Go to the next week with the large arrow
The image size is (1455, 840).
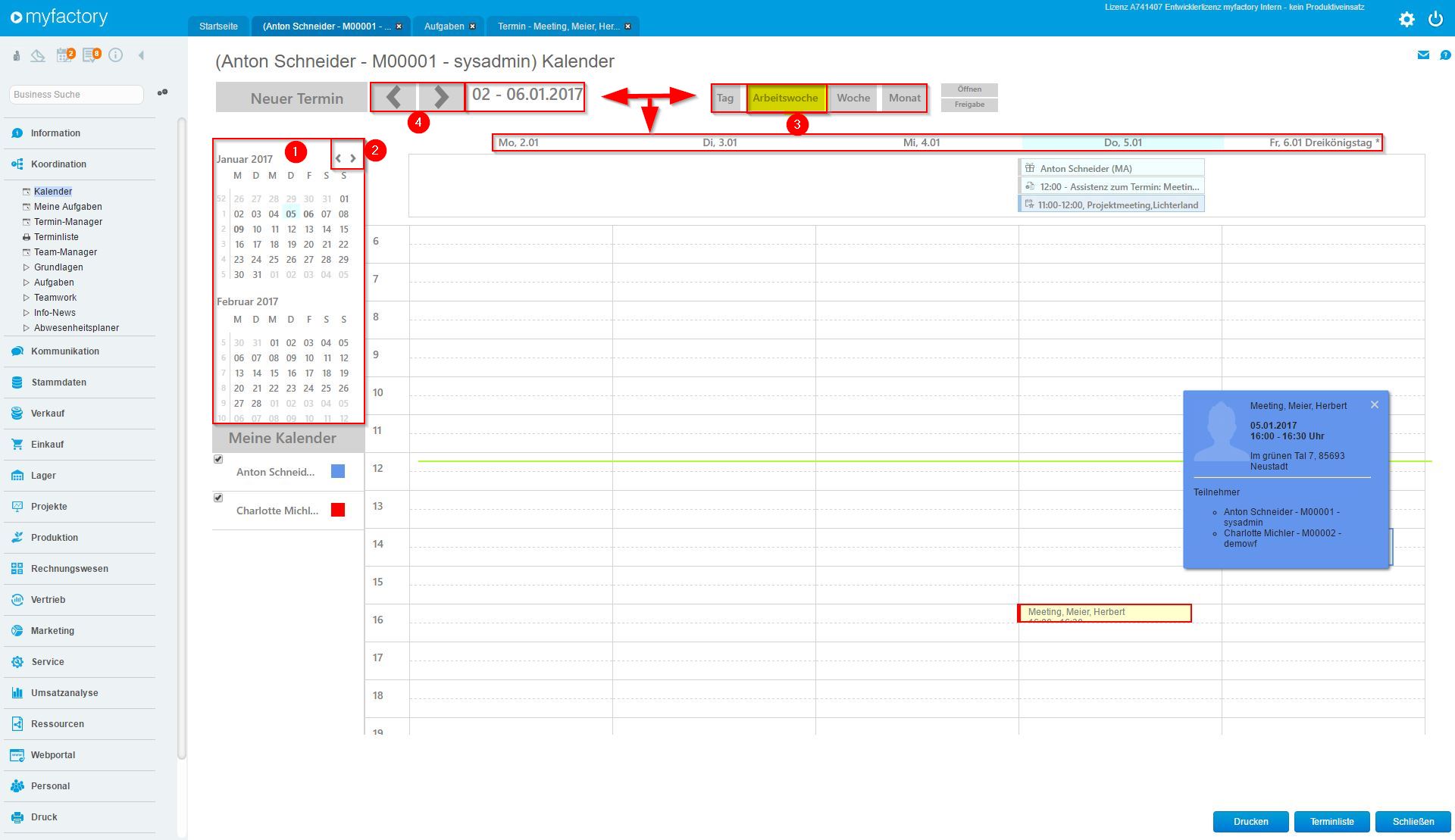[441, 97]
